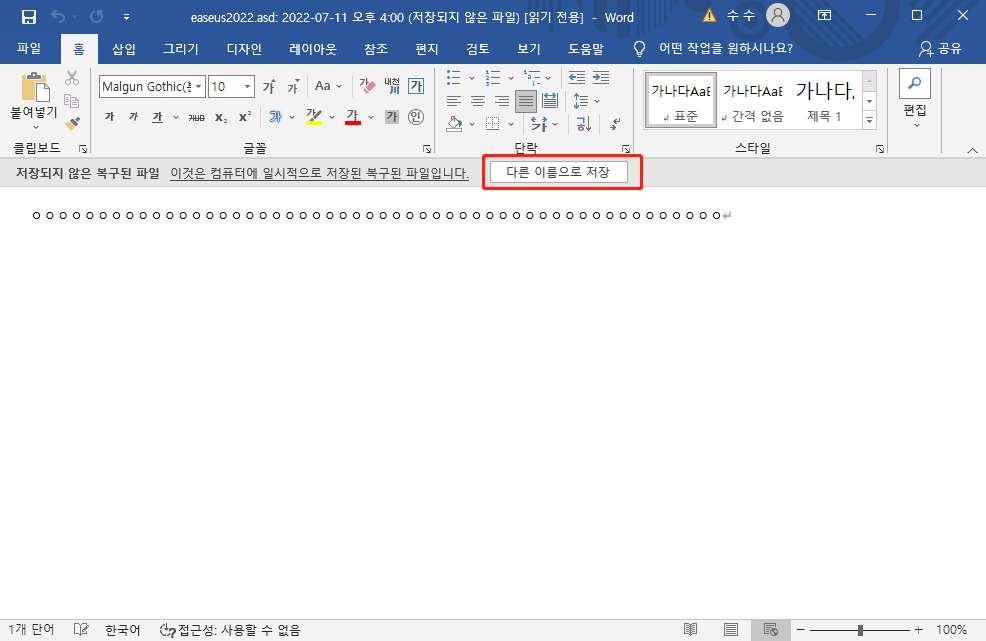
Task: Select center text alignment
Action: point(476,100)
